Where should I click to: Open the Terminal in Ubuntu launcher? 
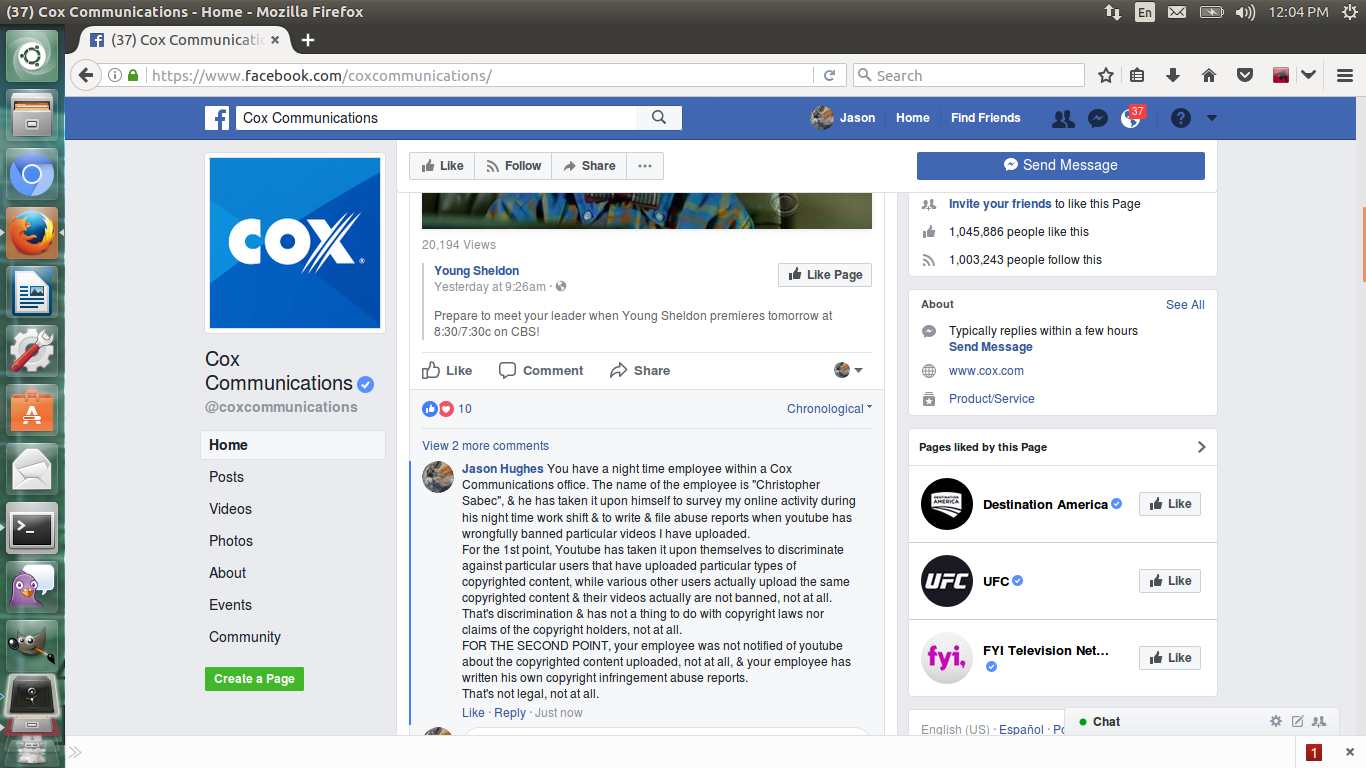pos(32,528)
